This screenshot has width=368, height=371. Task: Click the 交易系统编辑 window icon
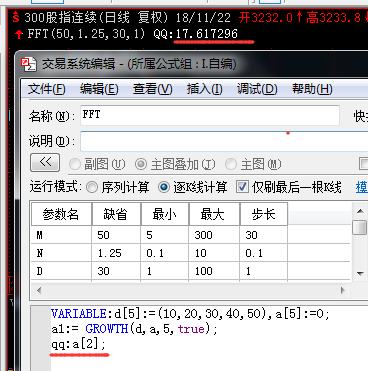pos(29,64)
